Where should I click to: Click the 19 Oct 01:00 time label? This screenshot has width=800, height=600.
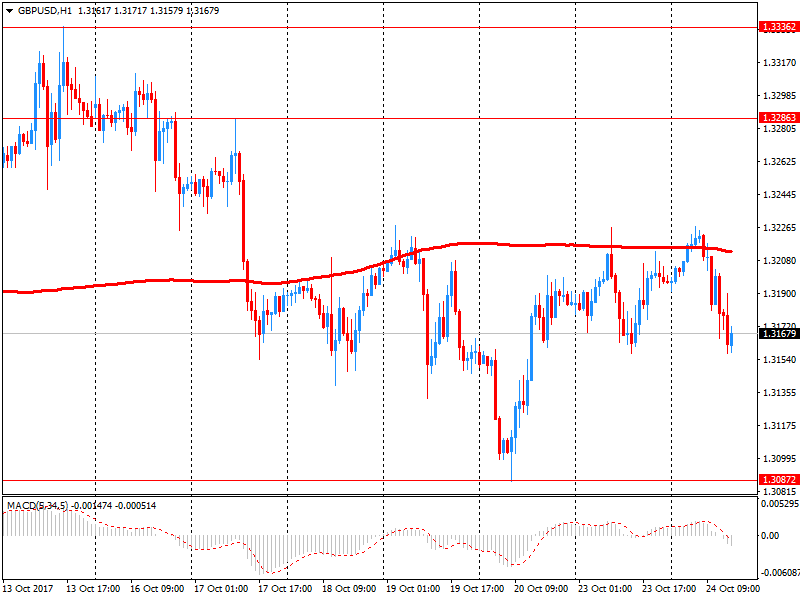(413, 589)
